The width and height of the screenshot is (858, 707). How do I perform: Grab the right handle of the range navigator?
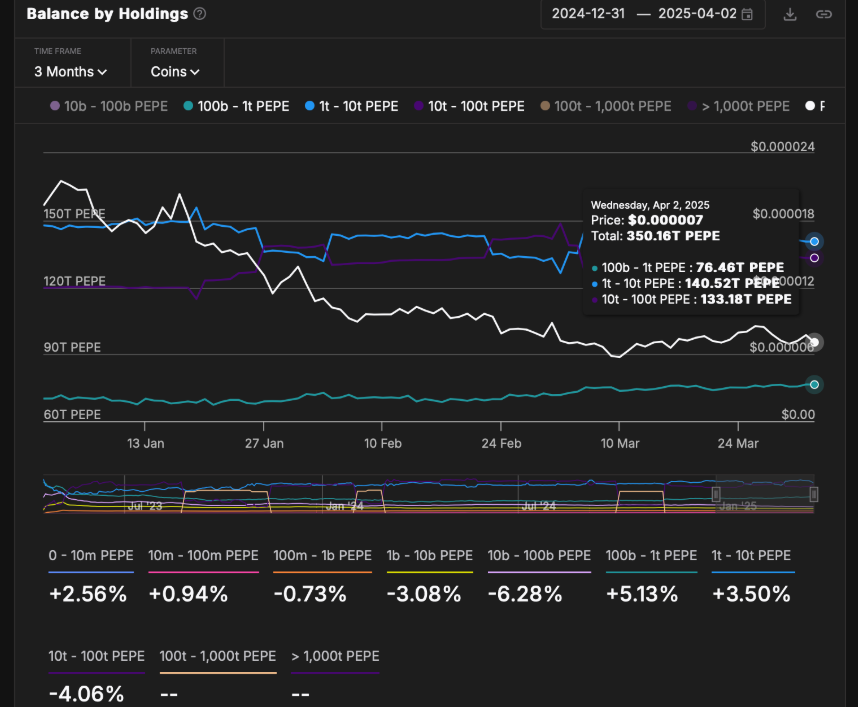click(814, 495)
